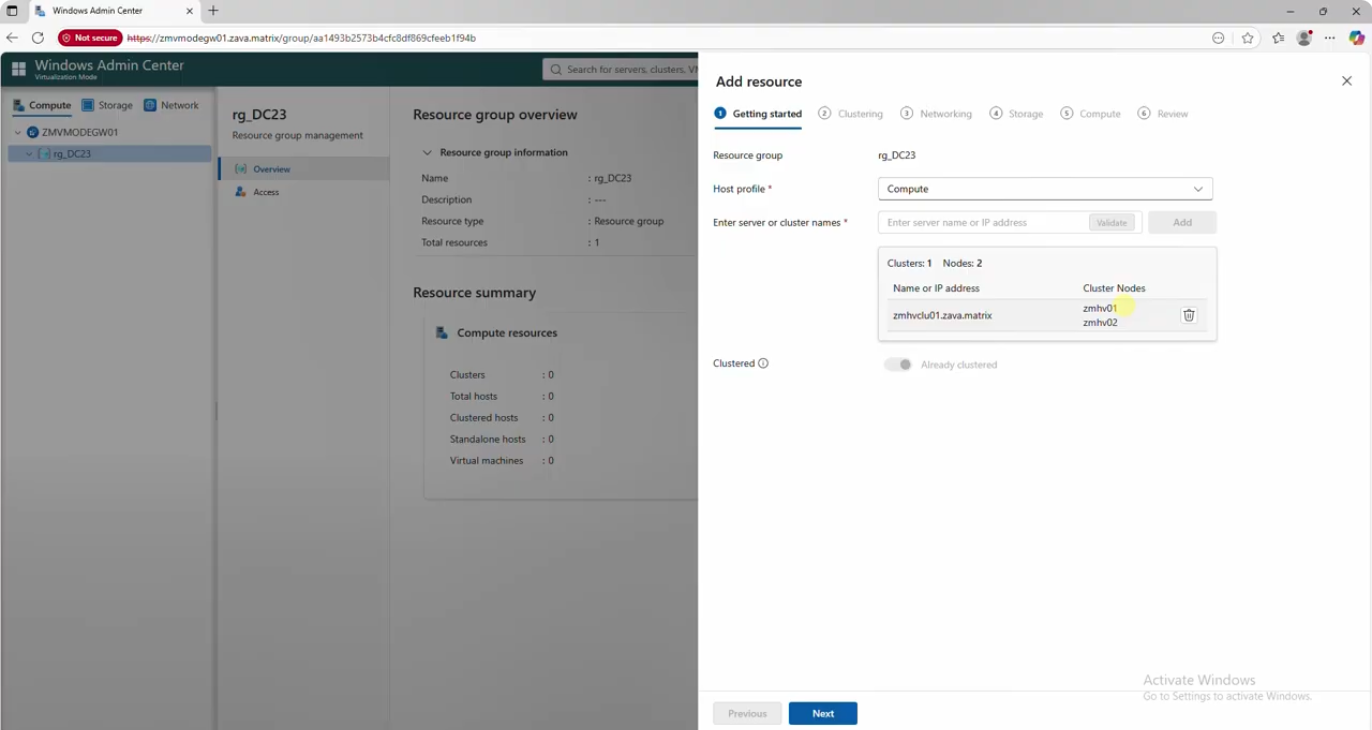The width and height of the screenshot is (1372, 730).
Task: Switch to the Network tab
Action: (x=174, y=104)
